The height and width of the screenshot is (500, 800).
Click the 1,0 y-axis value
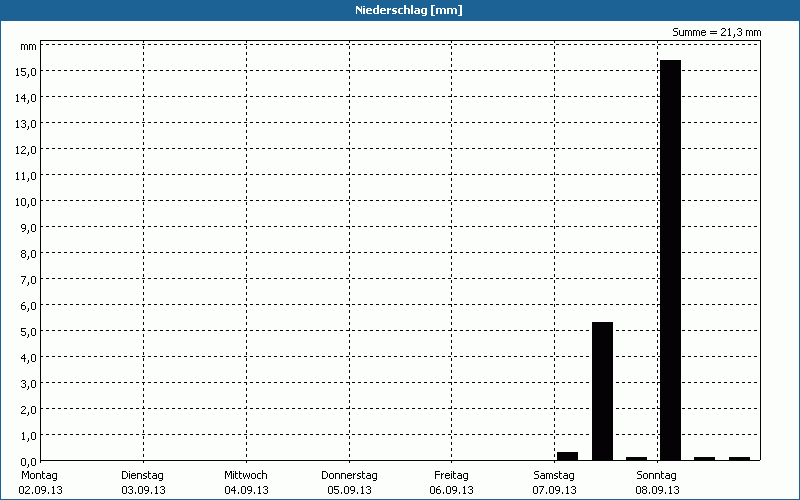28,436
